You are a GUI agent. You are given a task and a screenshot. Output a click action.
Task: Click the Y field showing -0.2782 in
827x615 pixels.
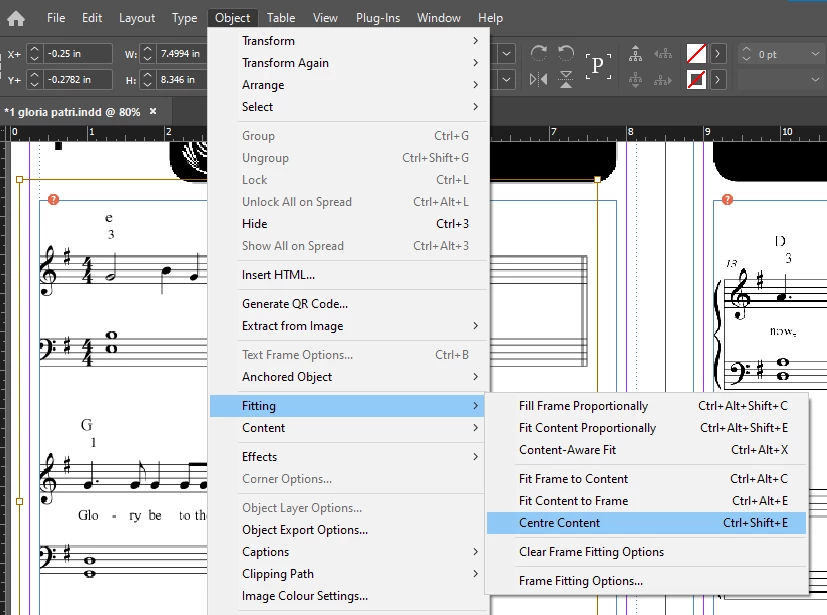click(78, 79)
